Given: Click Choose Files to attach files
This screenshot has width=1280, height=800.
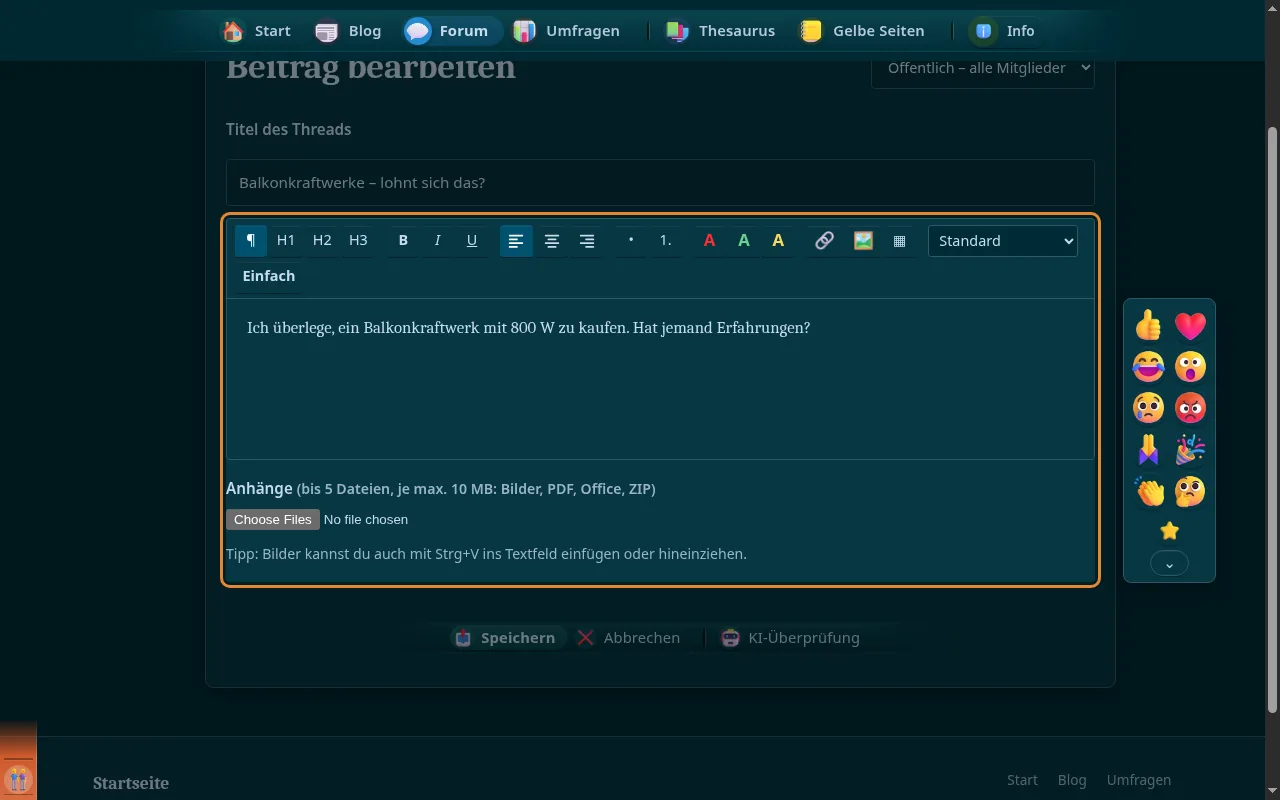Looking at the screenshot, I should click(273, 519).
